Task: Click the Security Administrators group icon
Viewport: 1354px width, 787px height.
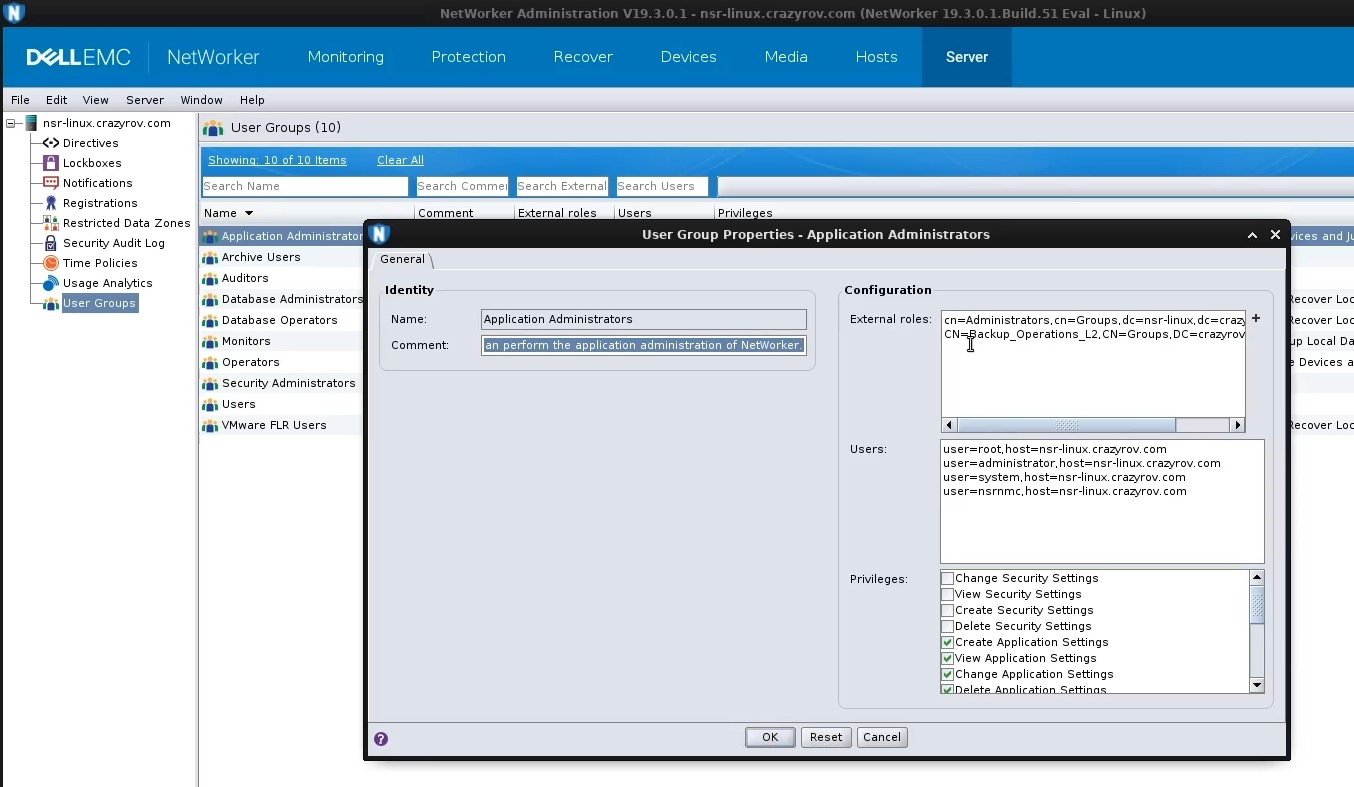Action: 210,384
